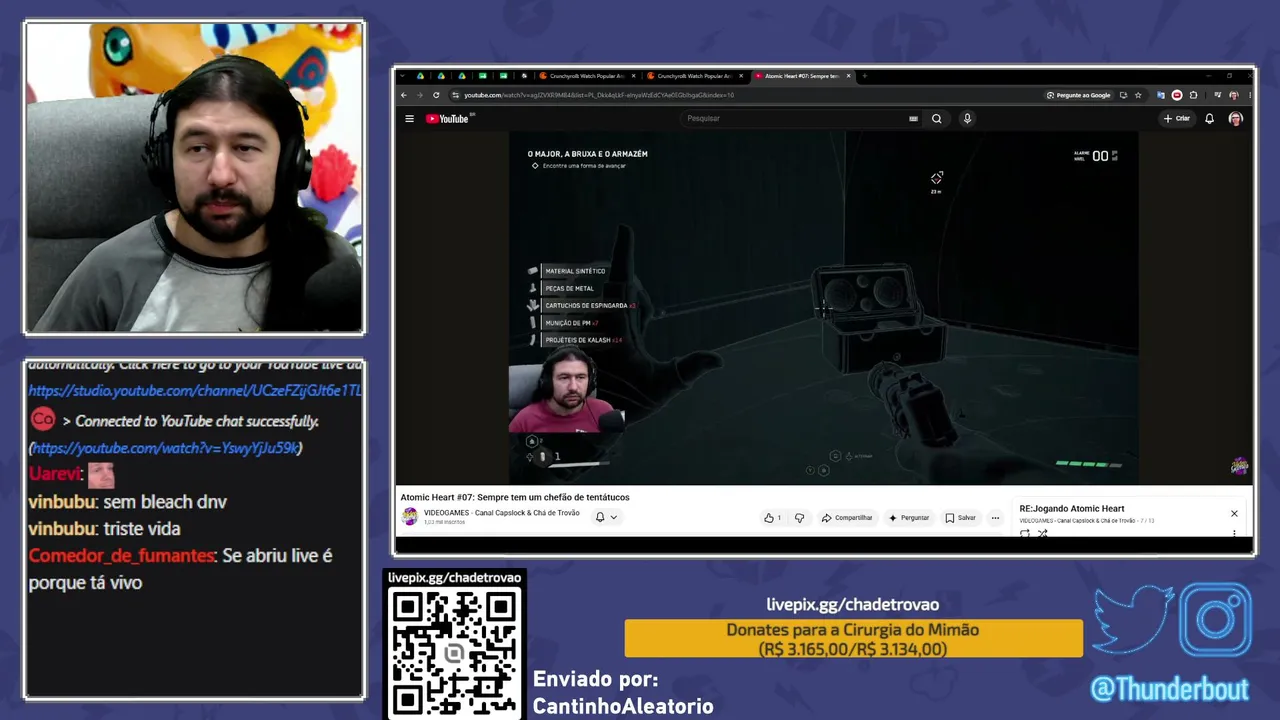The width and height of the screenshot is (1280, 720).
Task: Bookmark this page with the star icon
Action: tap(1138, 95)
